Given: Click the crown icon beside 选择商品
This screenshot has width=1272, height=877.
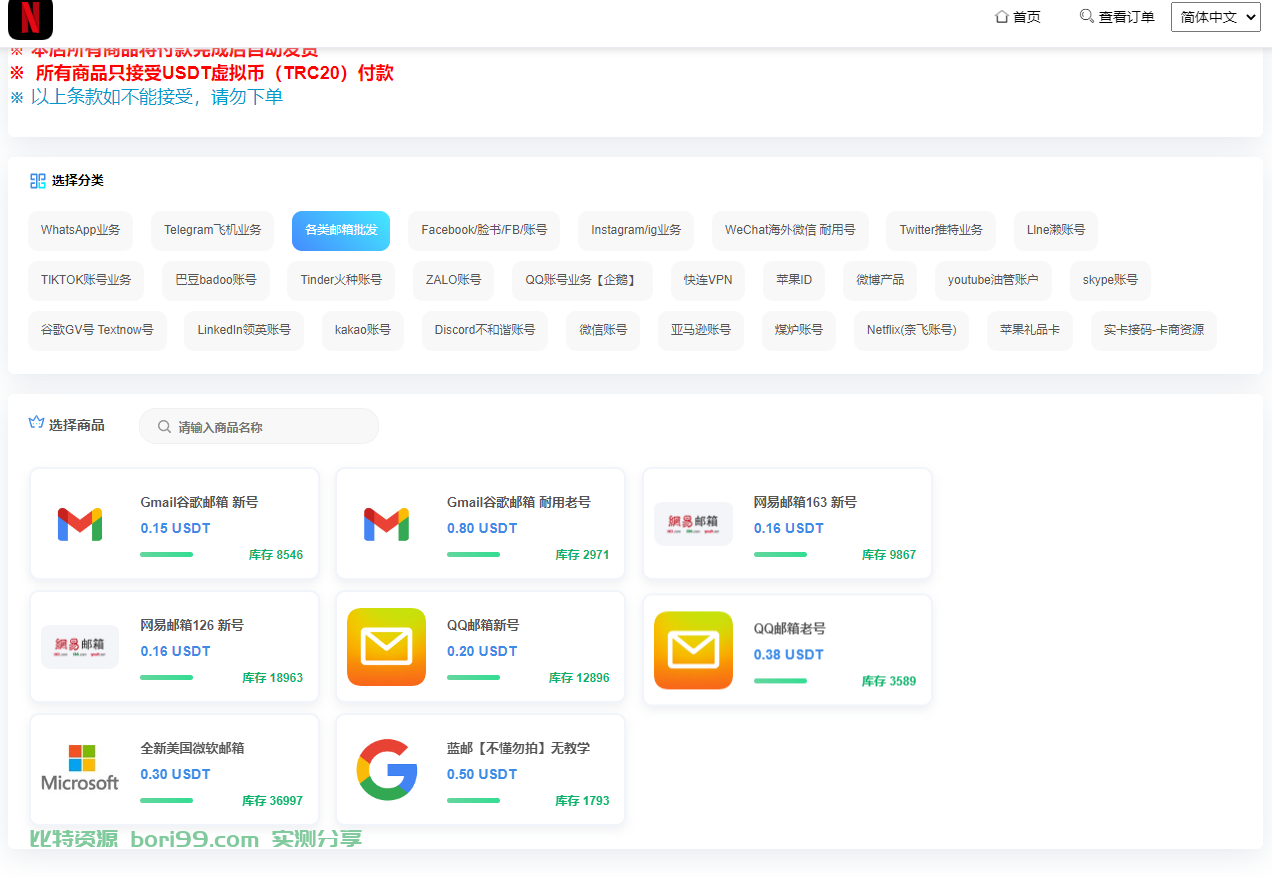Looking at the screenshot, I should click(37, 423).
